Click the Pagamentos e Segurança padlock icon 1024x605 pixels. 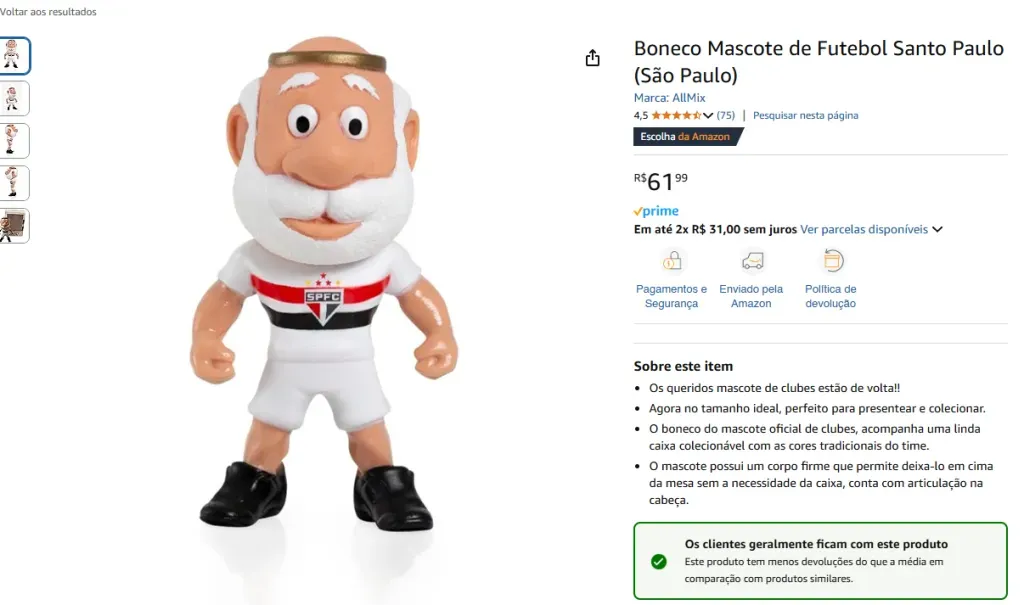672,262
